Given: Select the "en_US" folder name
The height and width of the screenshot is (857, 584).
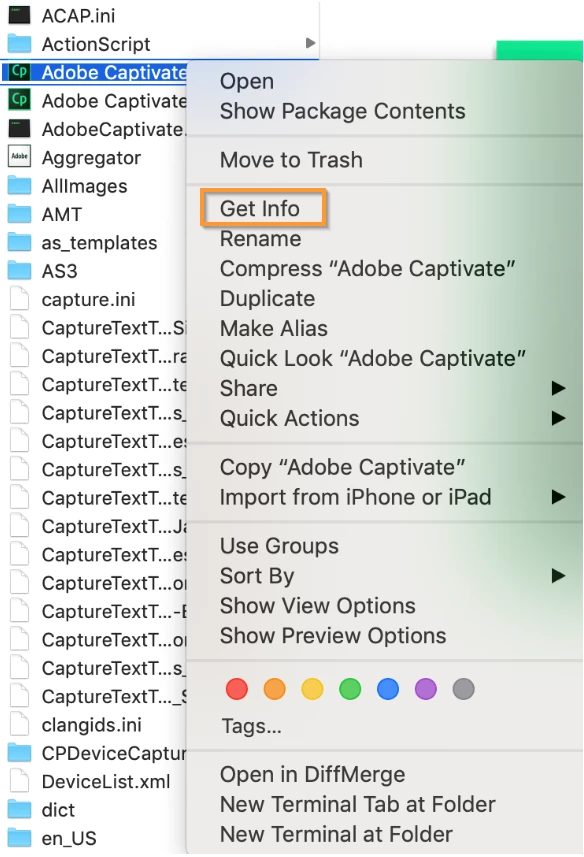Looking at the screenshot, I should (69, 839).
